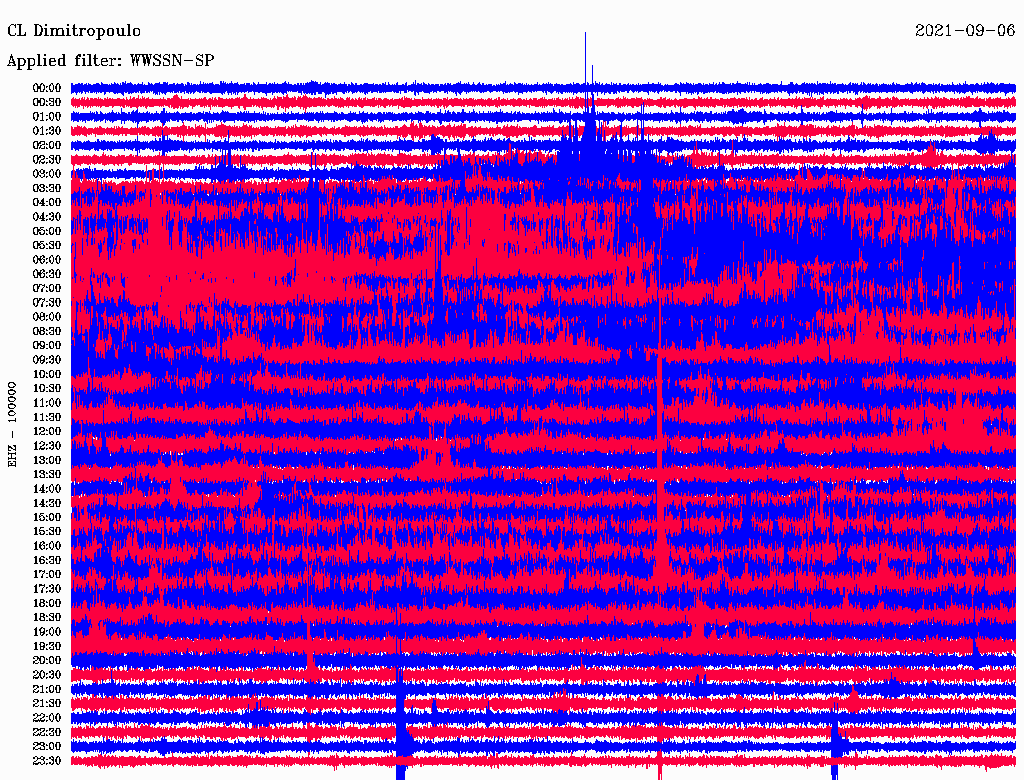Select the 18:00 time row label
The image size is (1024, 780).
47,603
